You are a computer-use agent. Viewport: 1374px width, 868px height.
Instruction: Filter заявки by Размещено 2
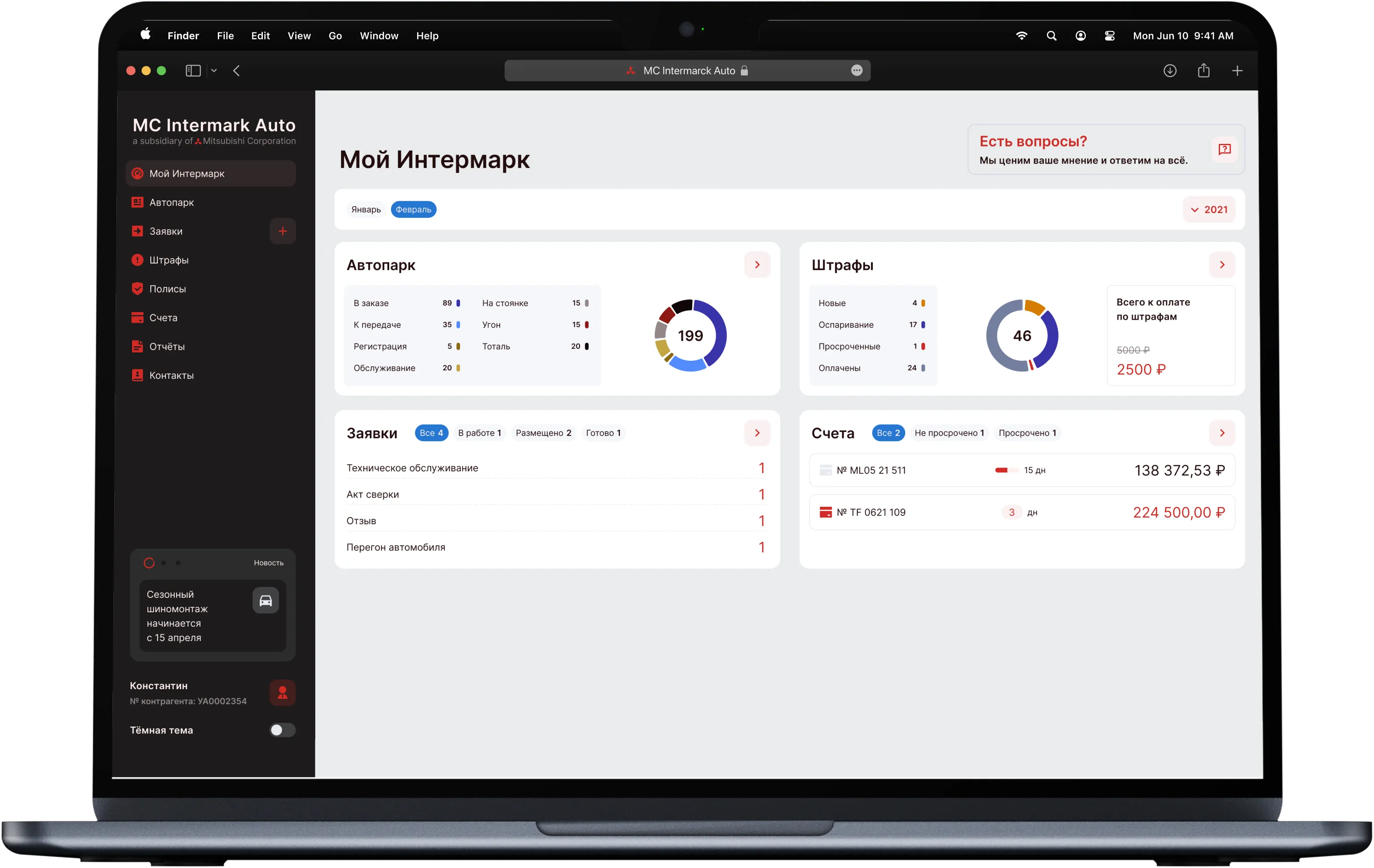coord(543,432)
